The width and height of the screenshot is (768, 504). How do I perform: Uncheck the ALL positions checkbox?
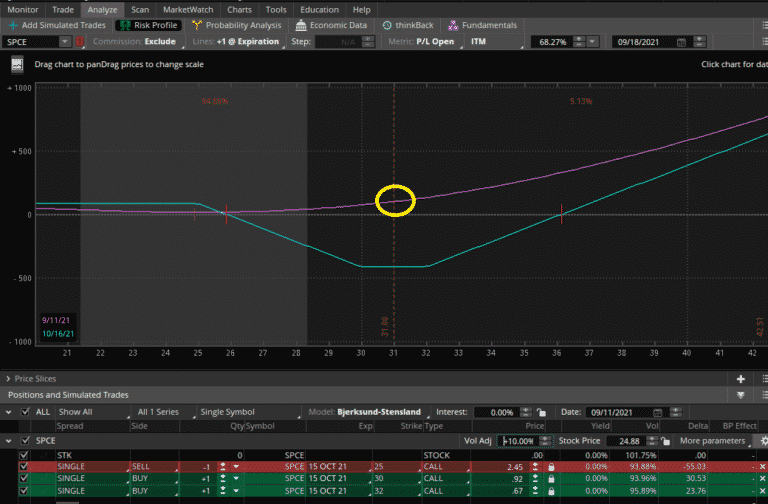click(x=25, y=412)
